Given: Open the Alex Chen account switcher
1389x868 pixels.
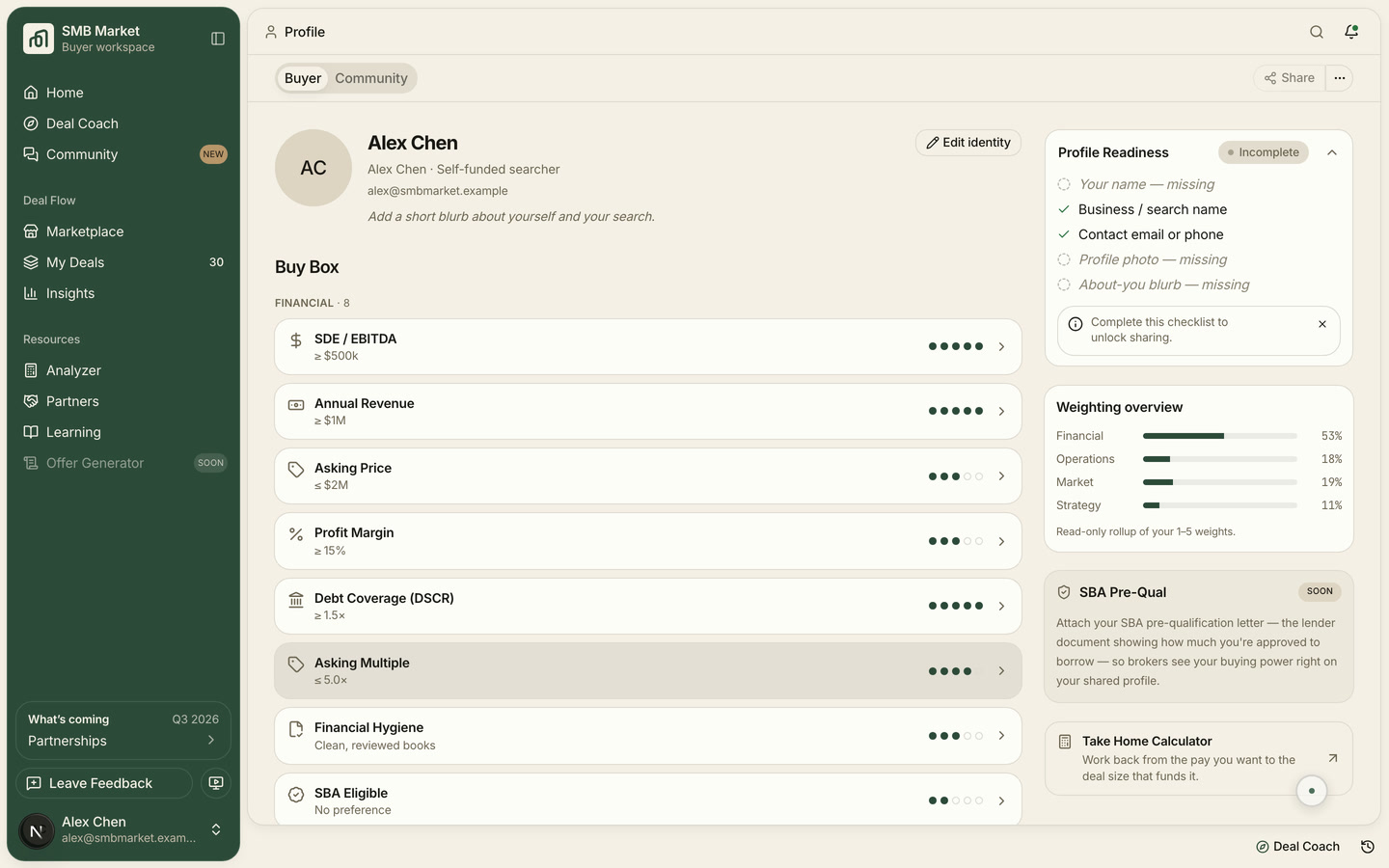Looking at the screenshot, I should point(123,829).
